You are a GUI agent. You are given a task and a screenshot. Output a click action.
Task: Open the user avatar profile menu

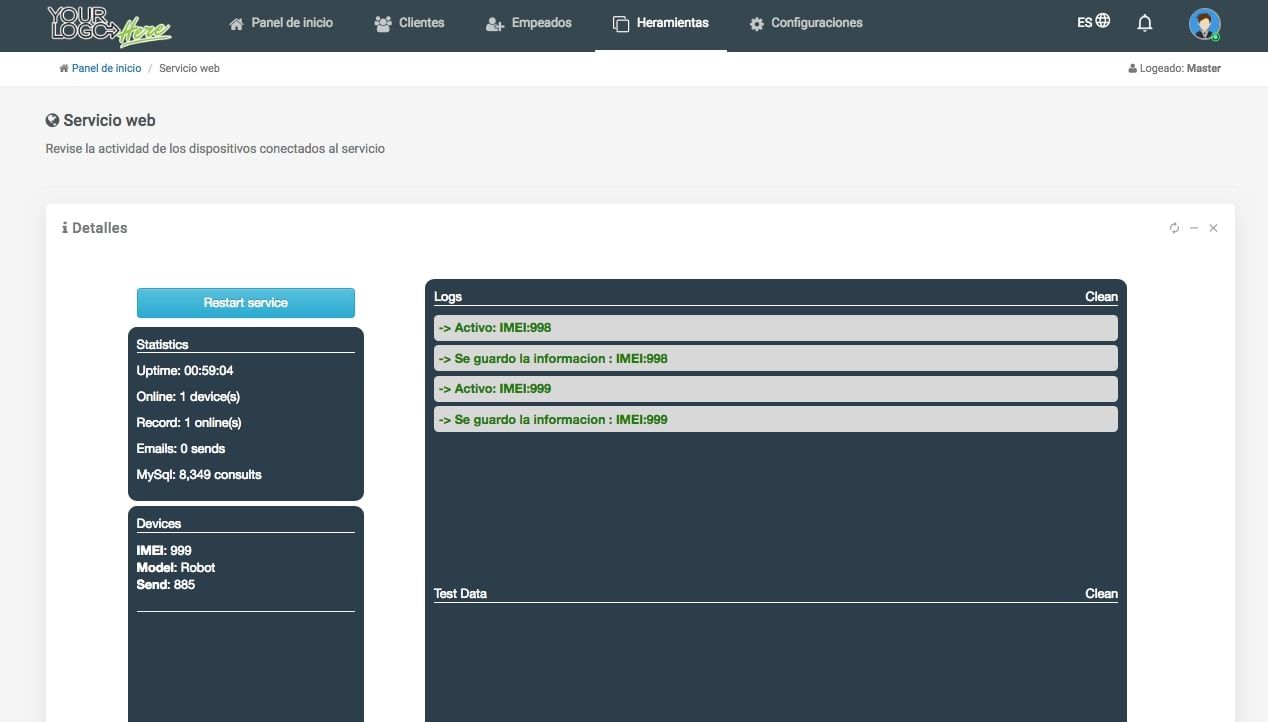coord(1204,23)
